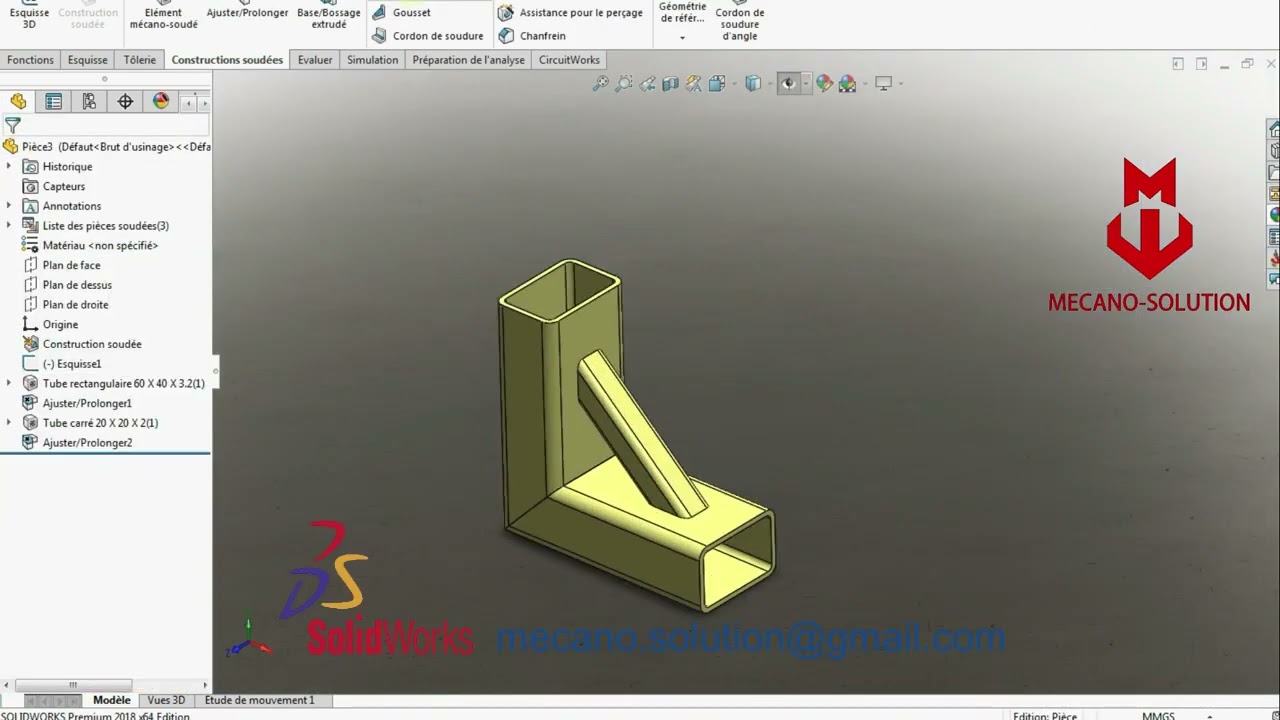1280x720 pixels.
Task: Expand Liste des pièces soudées(3) node
Action: [x=9, y=225]
